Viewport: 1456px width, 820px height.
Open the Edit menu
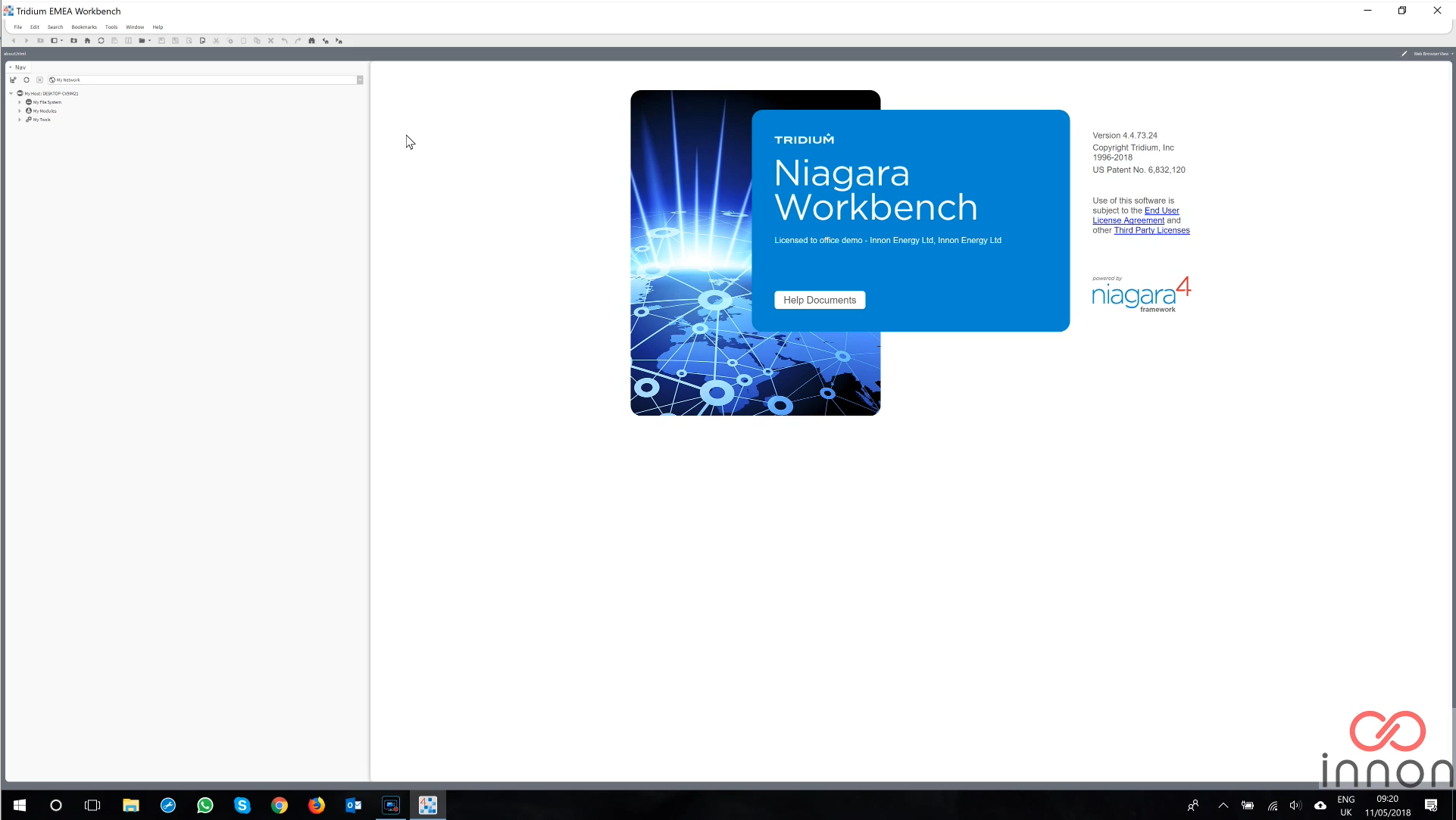point(35,27)
